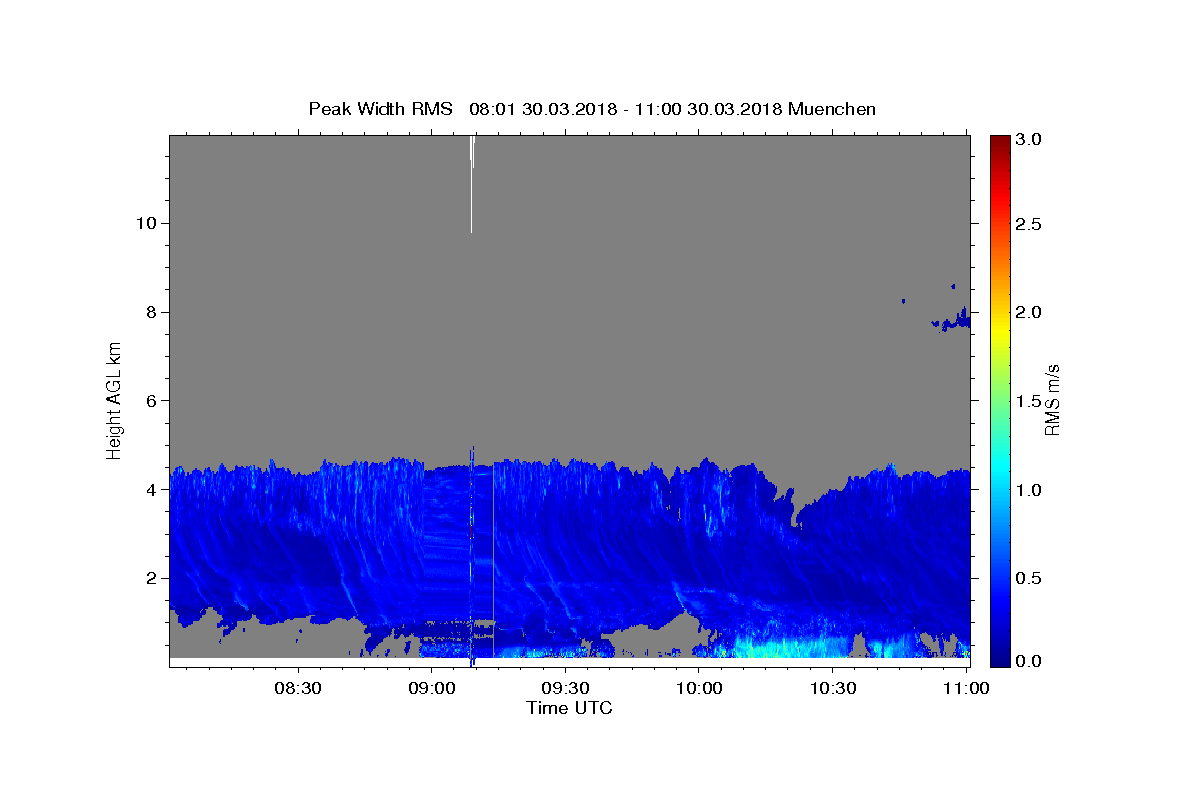Click the colorbar value 1.0
The image size is (1200, 800).
coord(1029,490)
